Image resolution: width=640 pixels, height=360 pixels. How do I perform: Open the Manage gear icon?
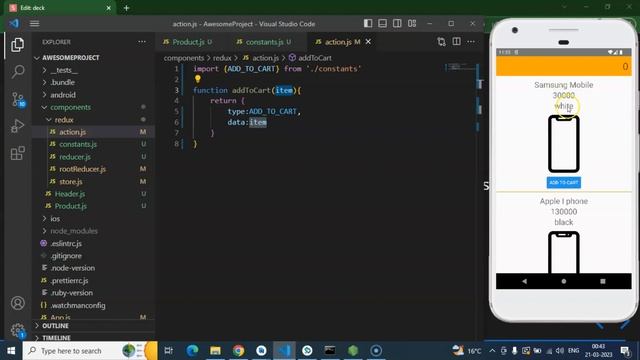(x=18, y=330)
